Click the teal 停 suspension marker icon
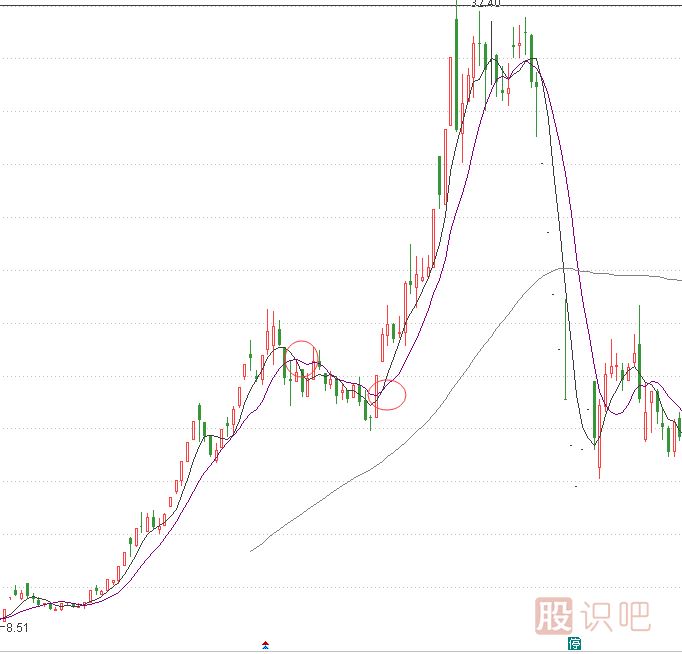This screenshot has width=682, height=654. [x=574, y=642]
